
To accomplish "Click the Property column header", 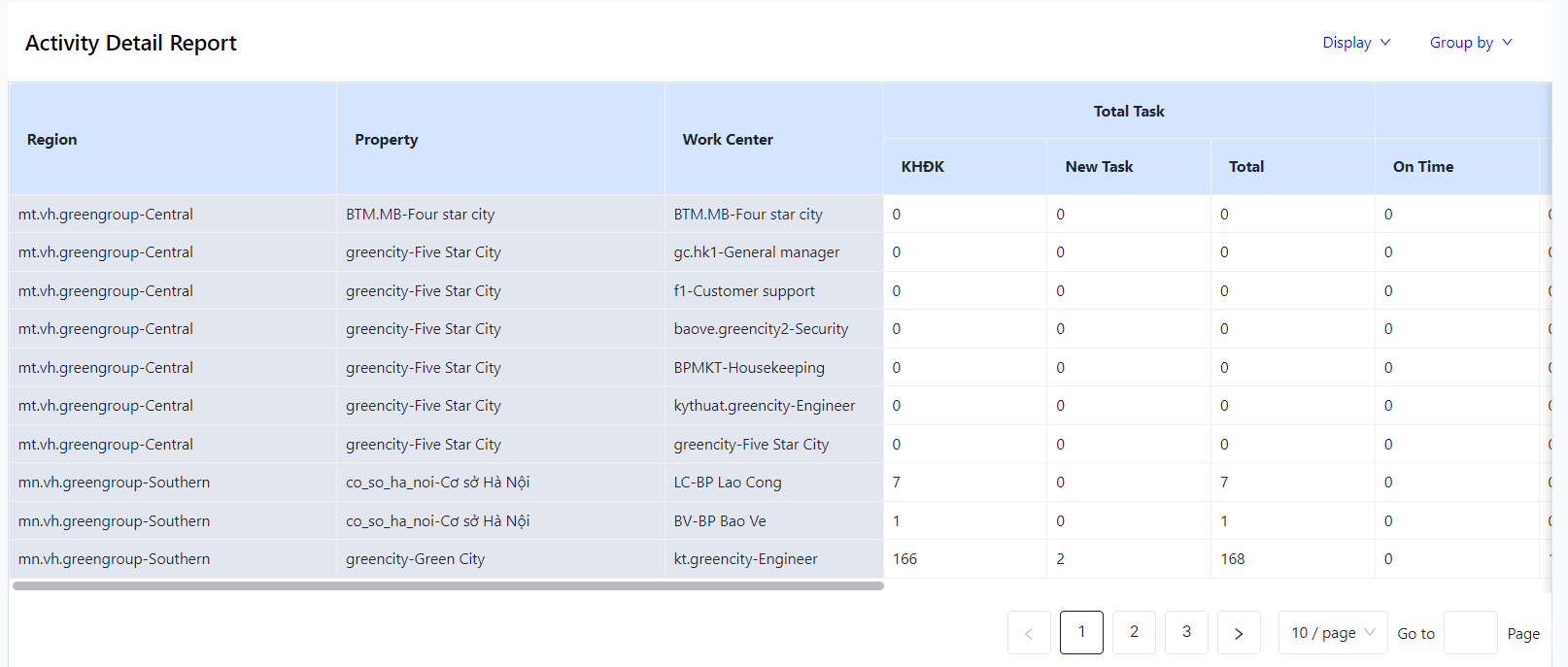I will (386, 140).
